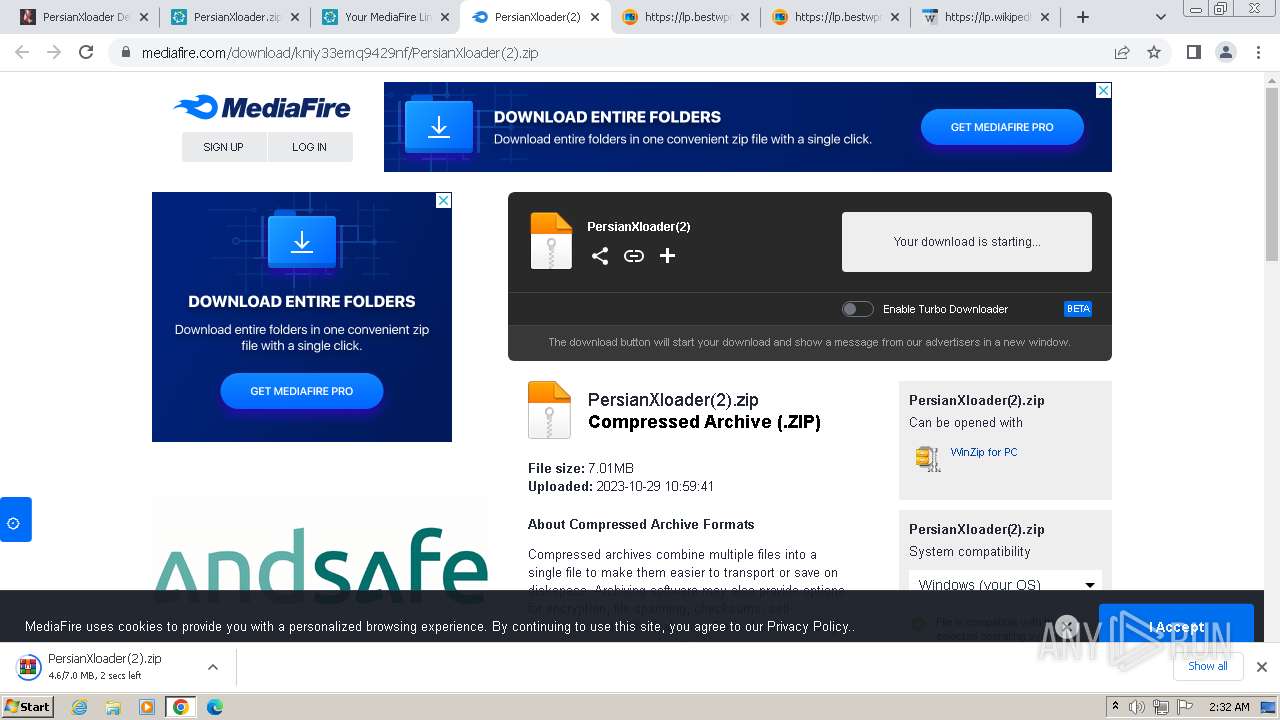
Task: Reload the page
Action: pyautogui.click(x=86, y=53)
